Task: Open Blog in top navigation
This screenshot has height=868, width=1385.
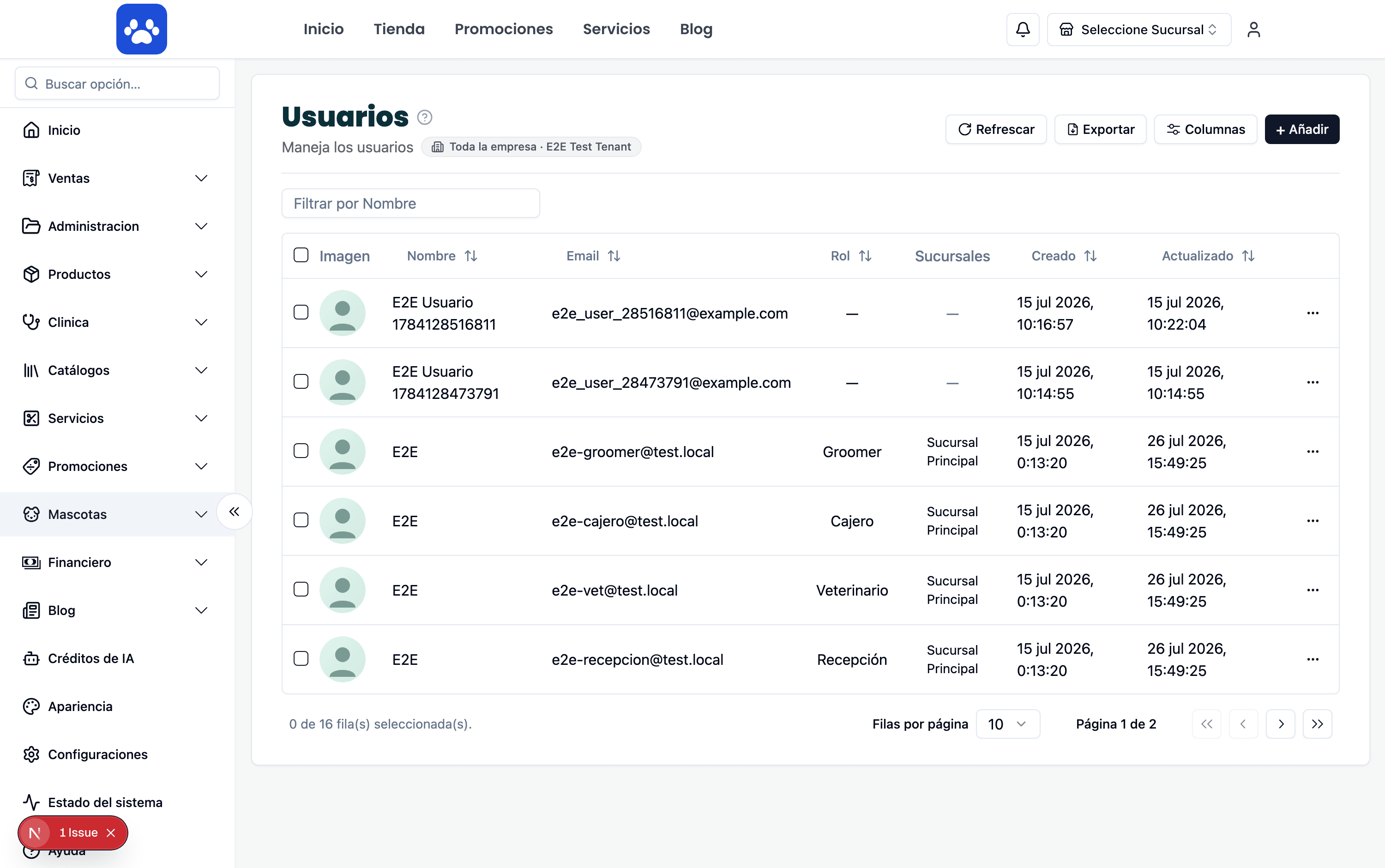Action: (696, 29)
